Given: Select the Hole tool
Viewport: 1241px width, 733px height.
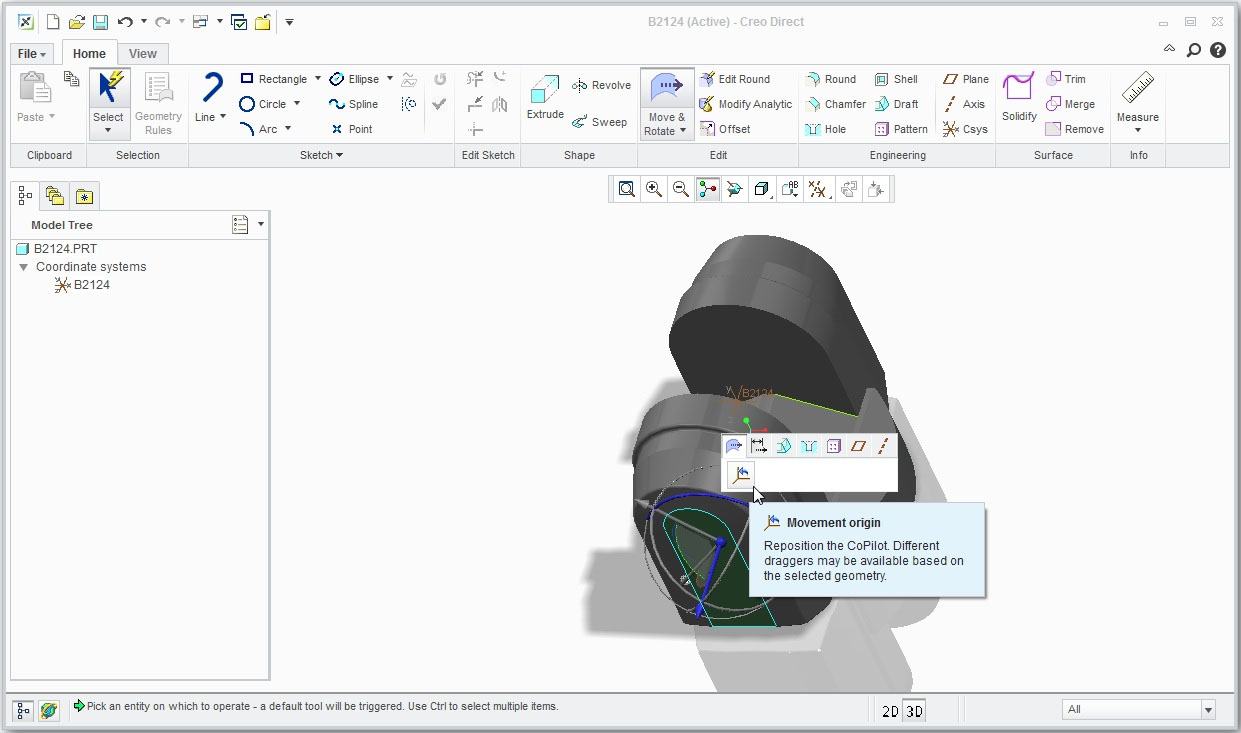Looking at the screenshot, I should point(826,129).
